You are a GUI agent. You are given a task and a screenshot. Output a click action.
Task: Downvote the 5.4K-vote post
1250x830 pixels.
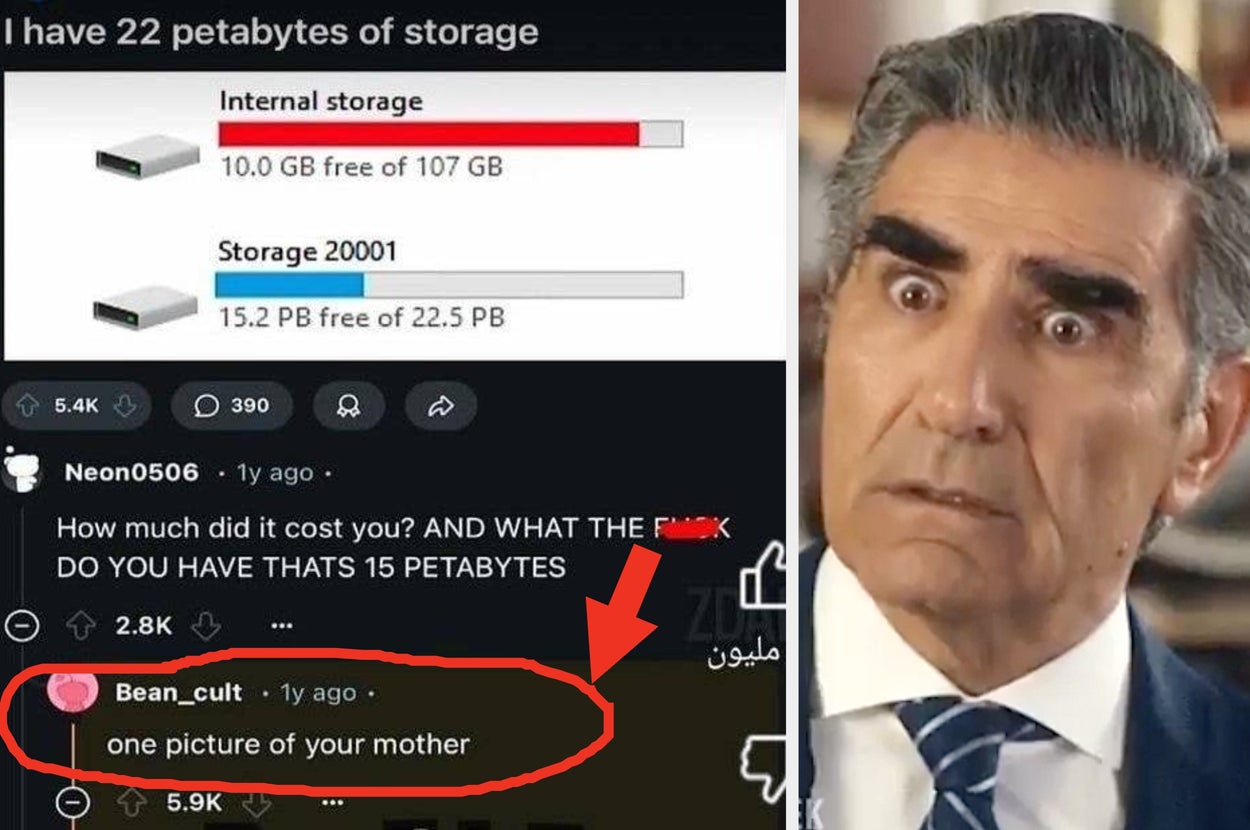(x=124, y=405)
